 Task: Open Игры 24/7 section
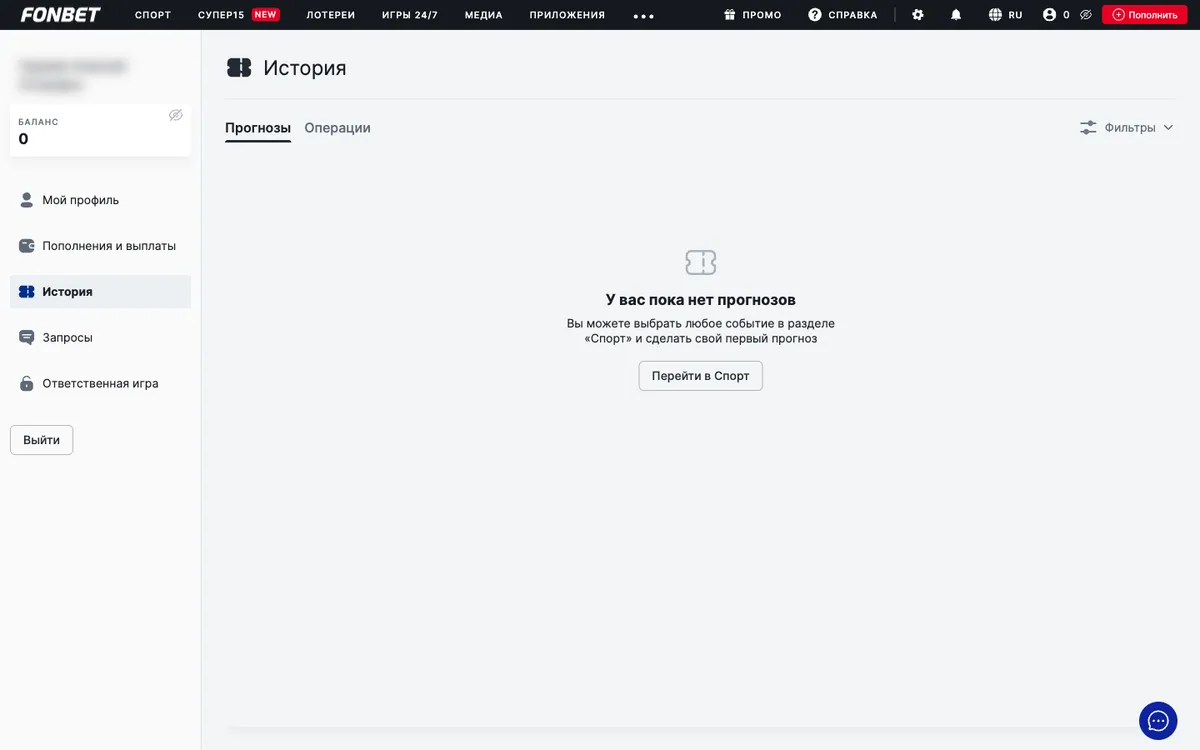(x=410, y=15)
